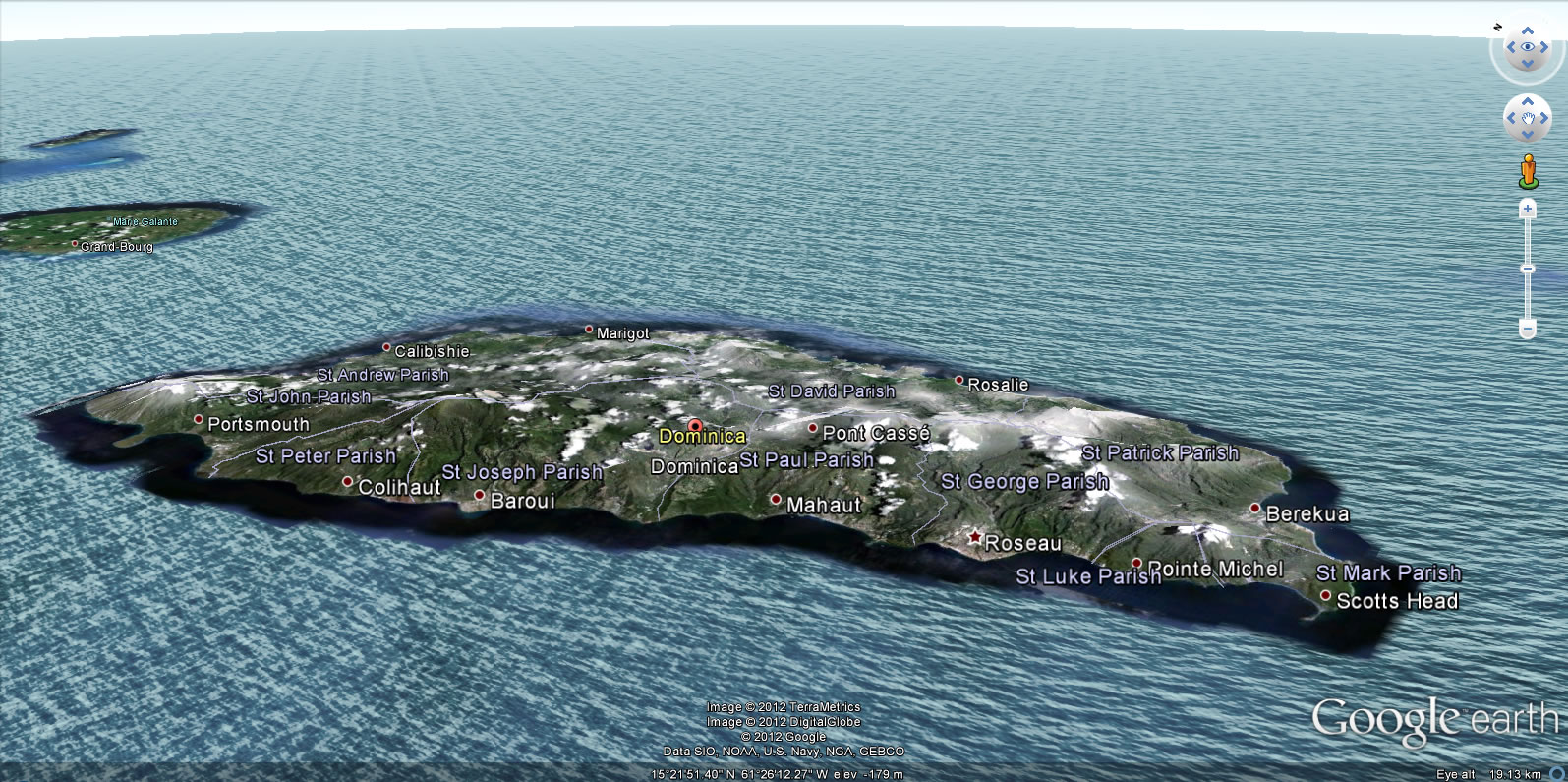Pan down using Move joystick arrow

[x=1527, y=135]
